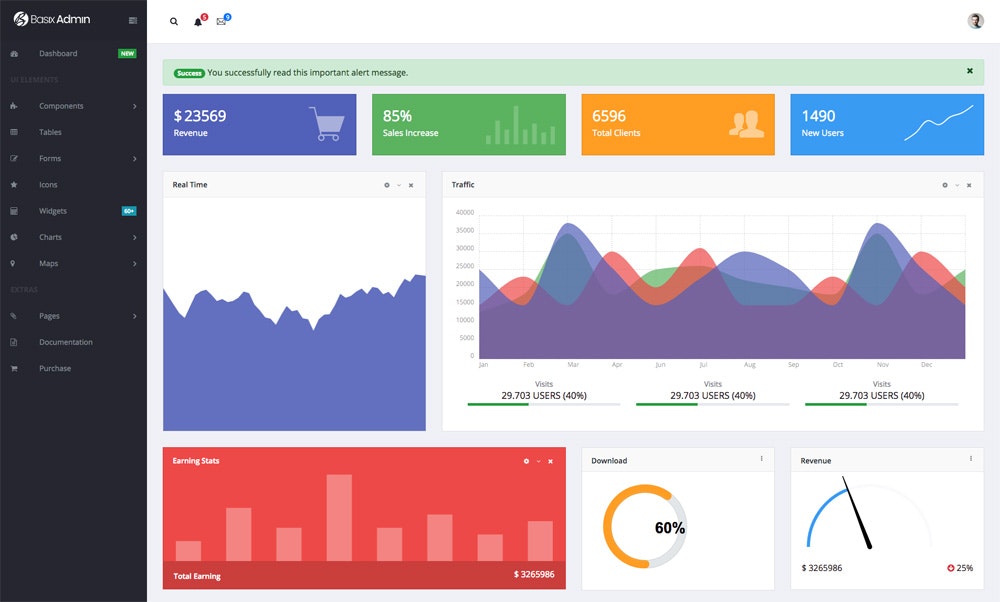Open the Widgets sidebar menu item
Screen dimensions: 1000x602
click(55, 211)
